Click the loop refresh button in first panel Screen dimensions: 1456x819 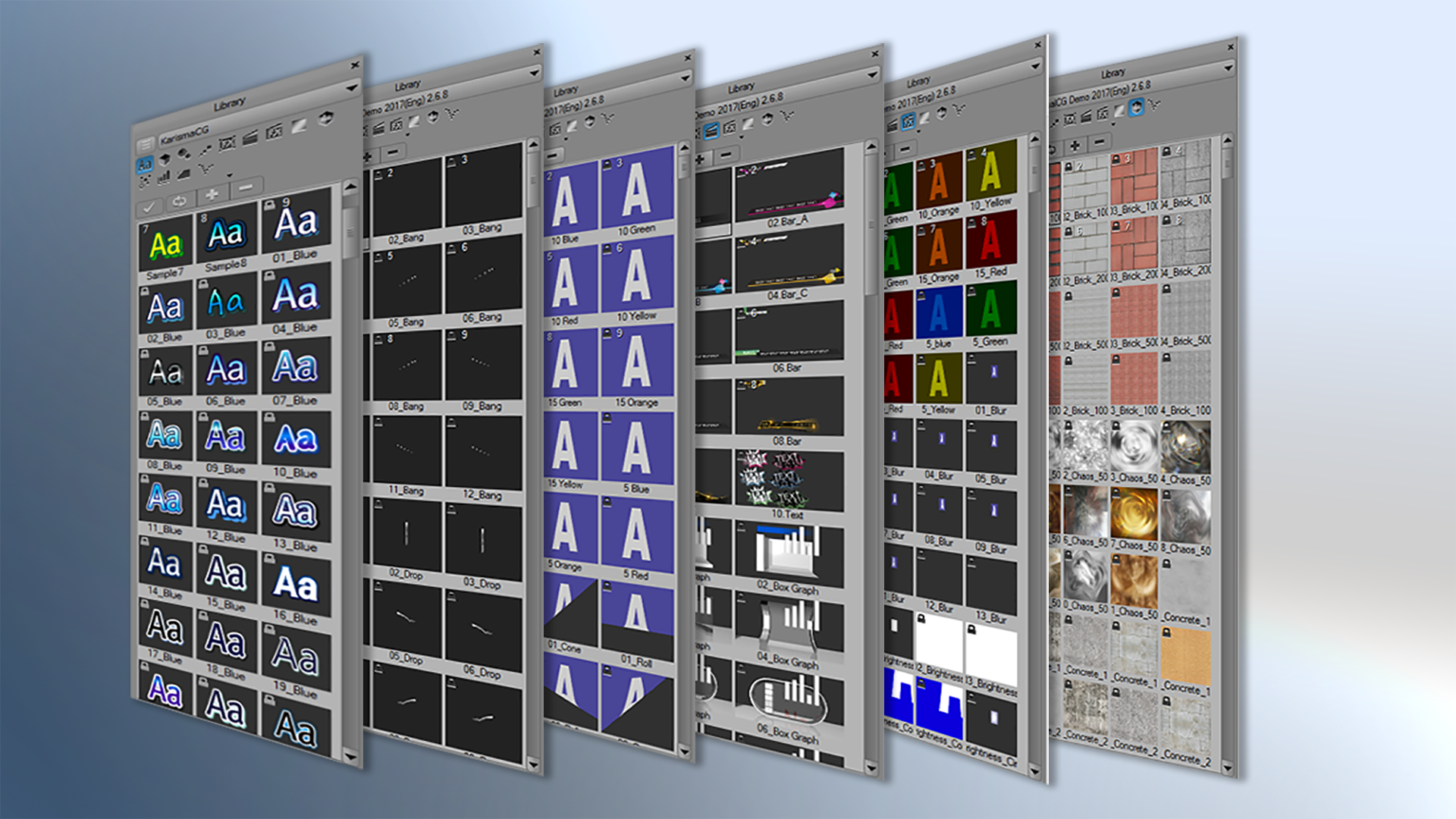(180, 201)
